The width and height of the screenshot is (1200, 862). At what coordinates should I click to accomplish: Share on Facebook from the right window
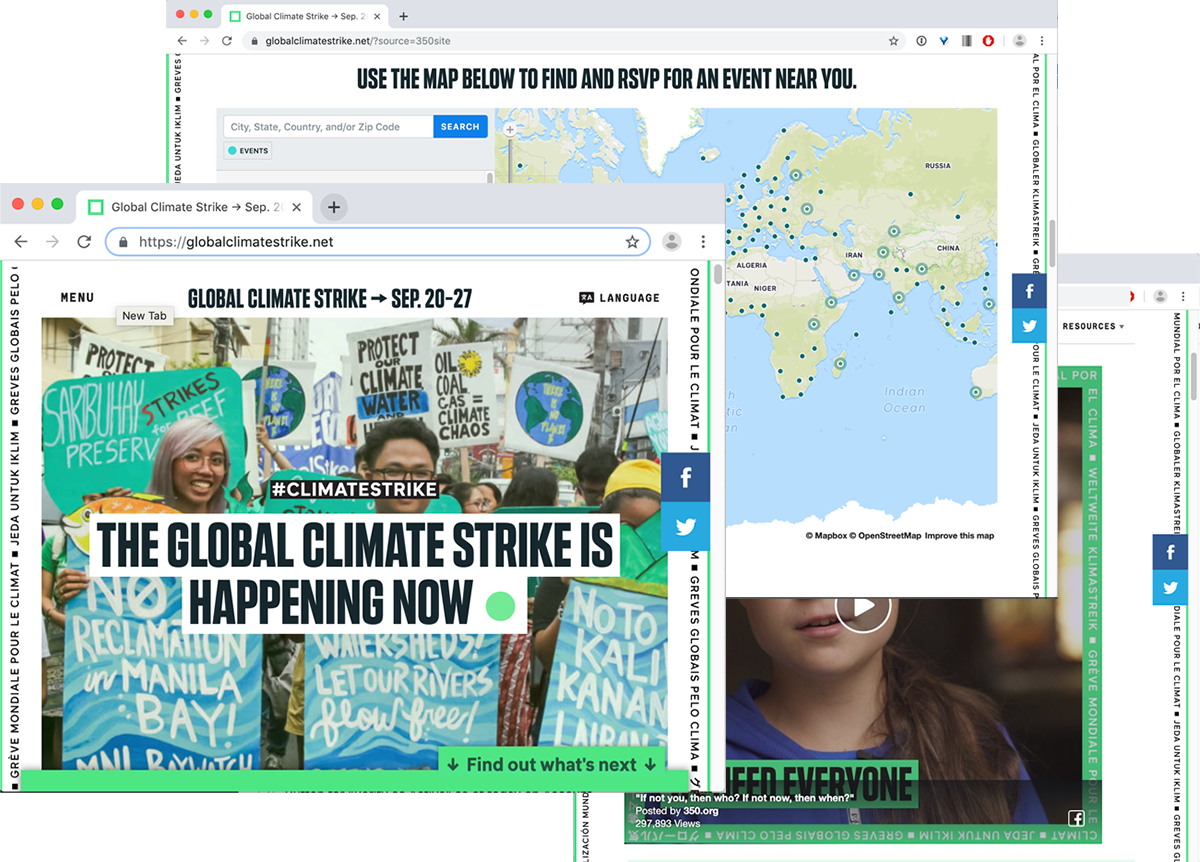pos(1170,552)
